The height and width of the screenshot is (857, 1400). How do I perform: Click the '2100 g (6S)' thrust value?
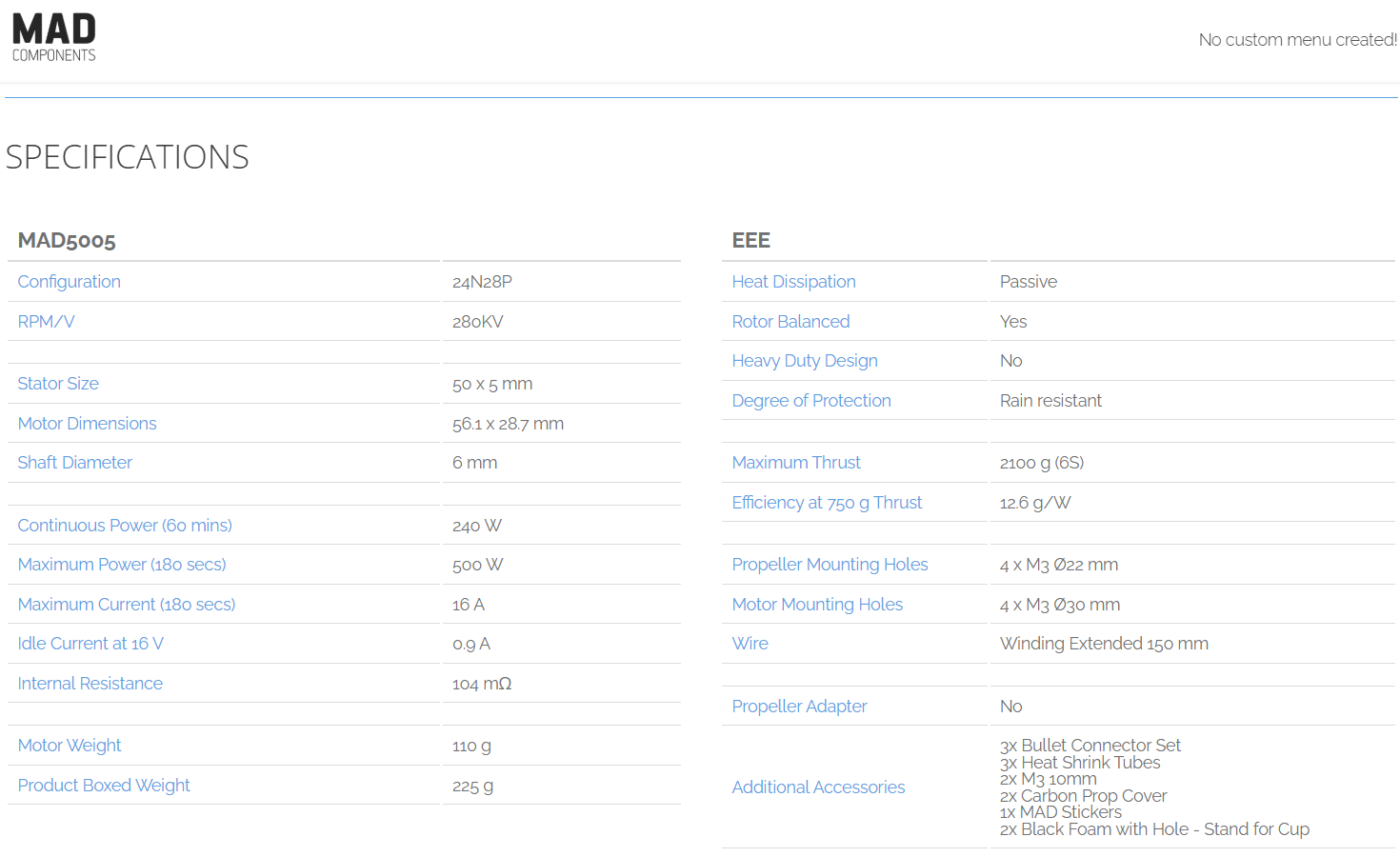click(1042, 463)
